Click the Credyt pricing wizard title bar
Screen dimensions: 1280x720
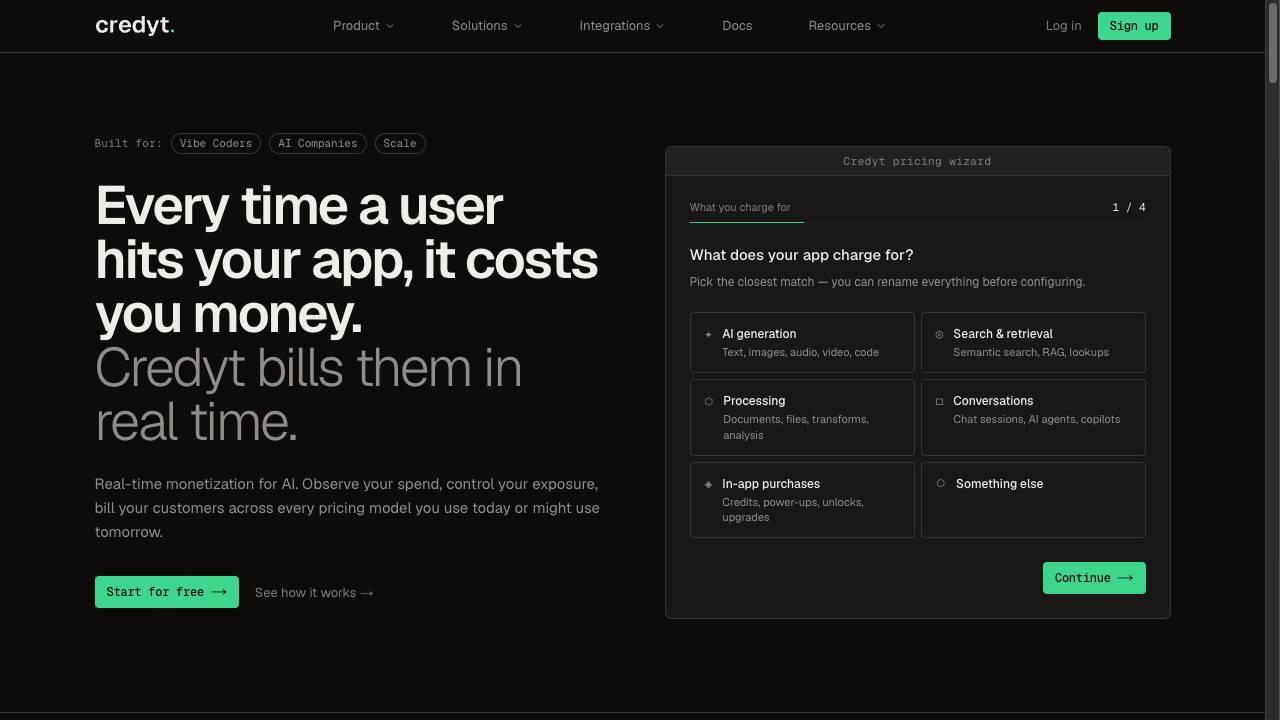click(x=917, y=161)
